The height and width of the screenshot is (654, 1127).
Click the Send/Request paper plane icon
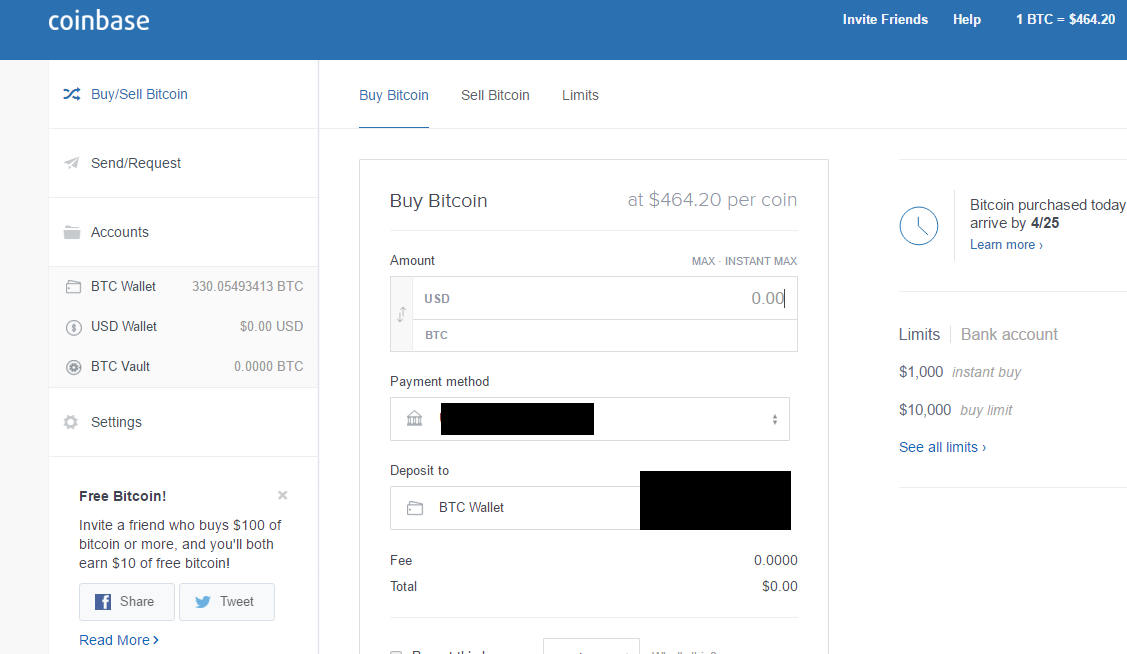(x=72, y=163)
